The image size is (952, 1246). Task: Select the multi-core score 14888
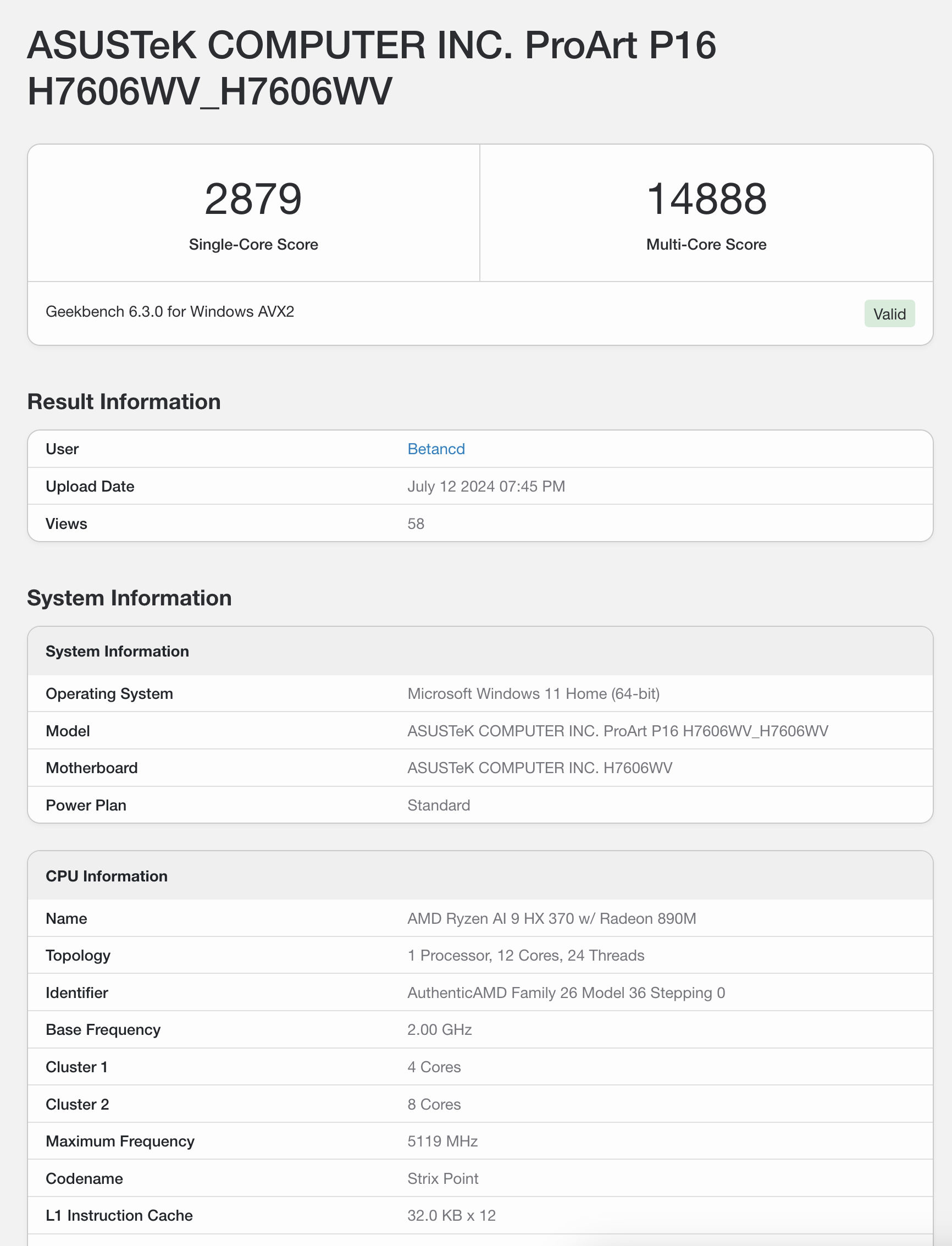coord(707,199)
